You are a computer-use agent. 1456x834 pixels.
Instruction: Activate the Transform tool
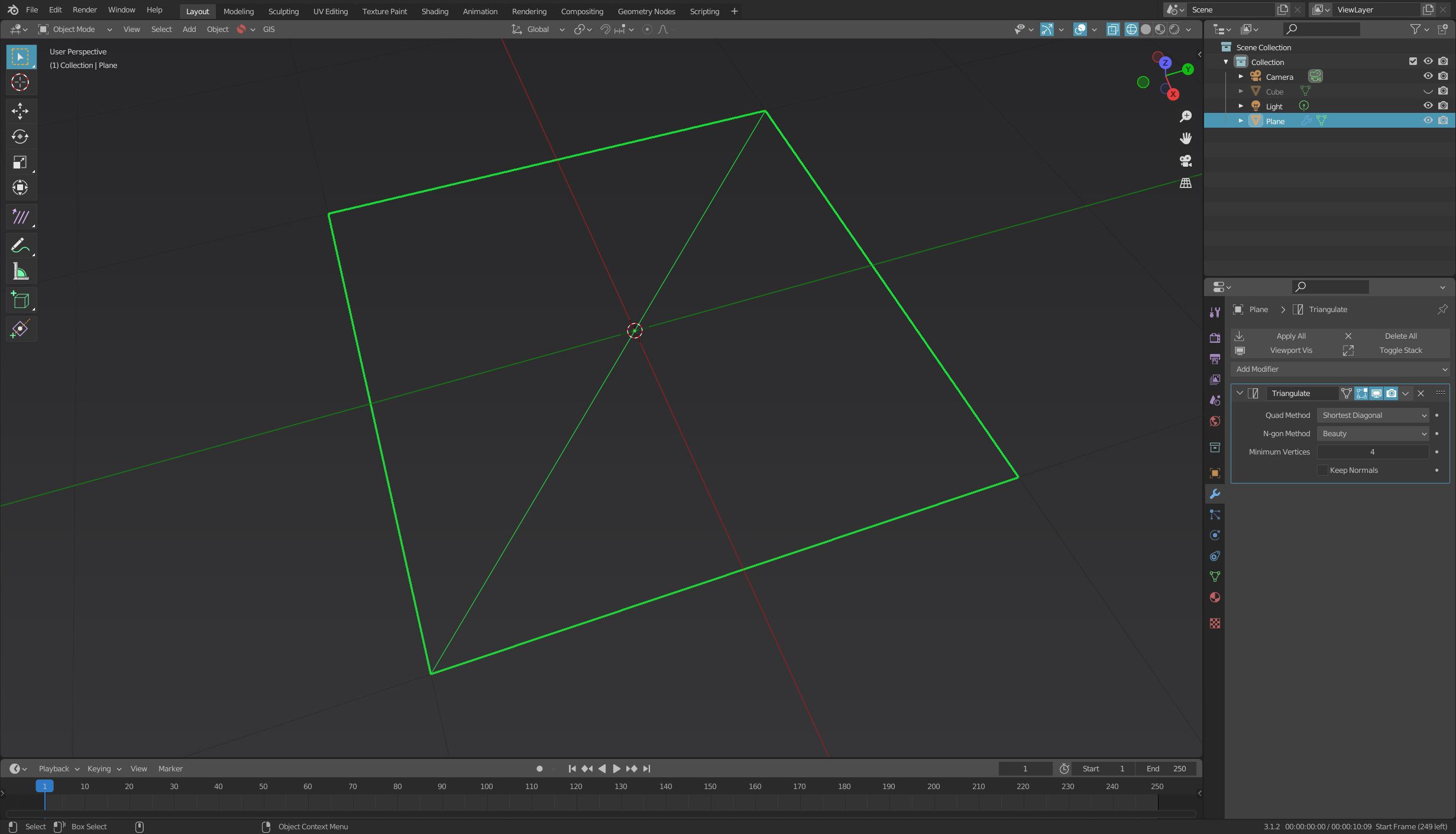pos(20,188)
